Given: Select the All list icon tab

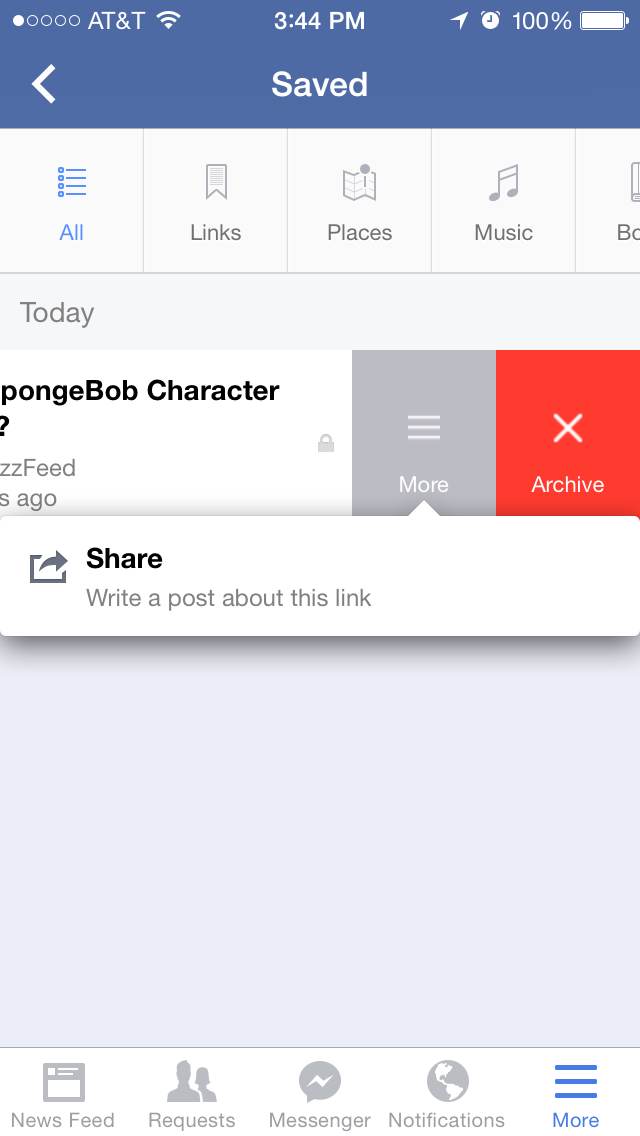Looking at the screenshot, I should coord(72,201).
